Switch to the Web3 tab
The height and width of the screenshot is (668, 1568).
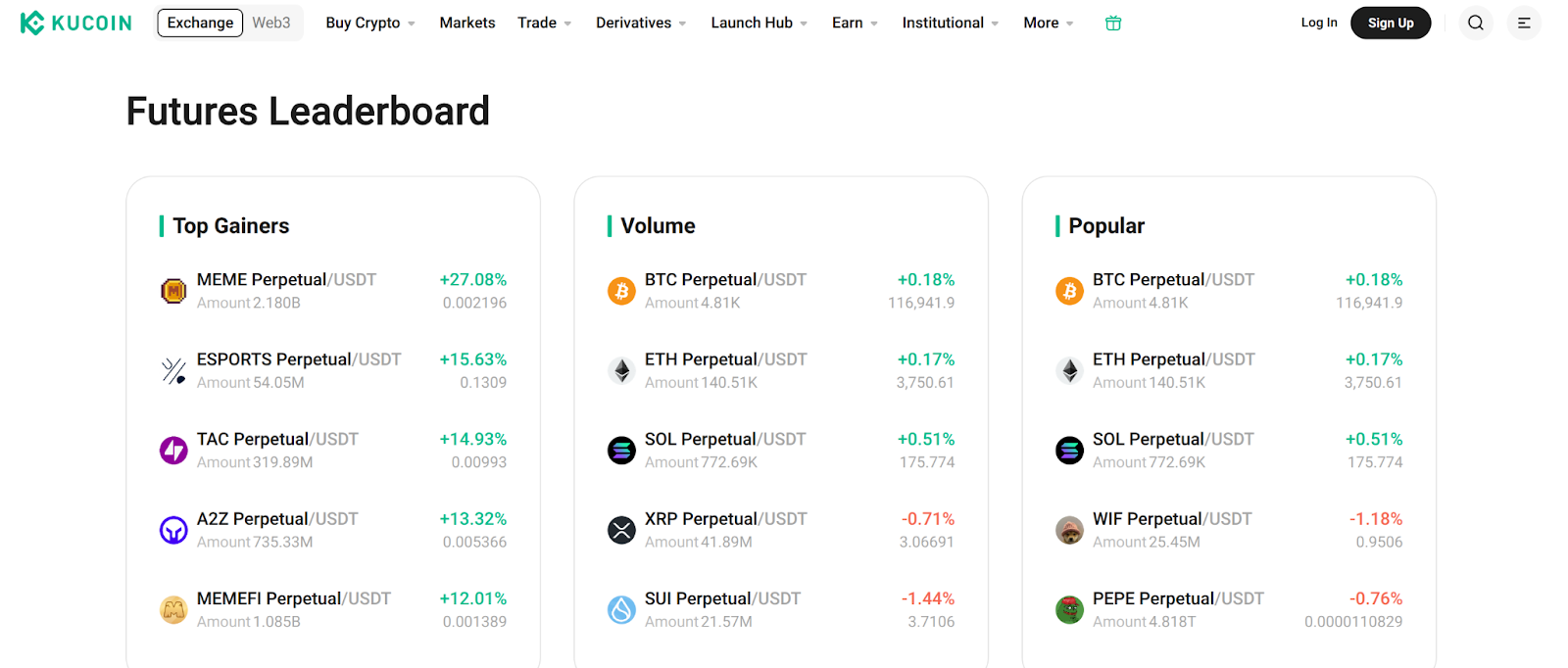tap(271, 22)
